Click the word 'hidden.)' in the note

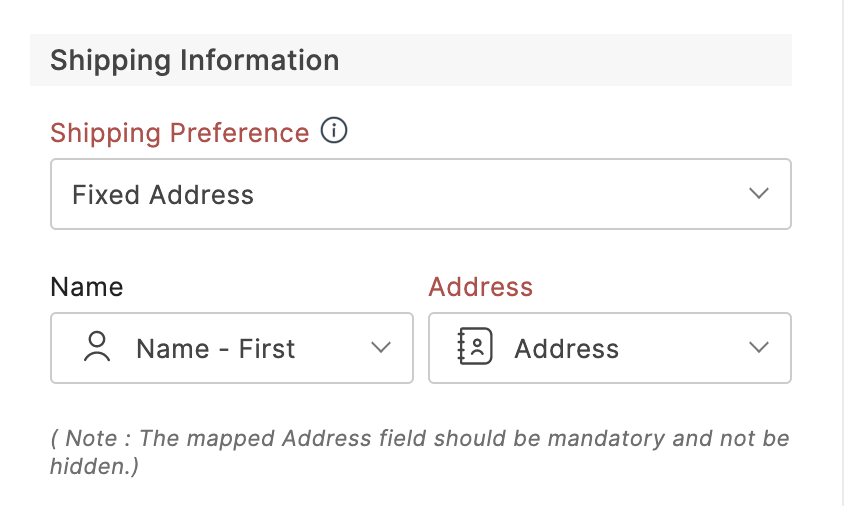click(94, 466)
